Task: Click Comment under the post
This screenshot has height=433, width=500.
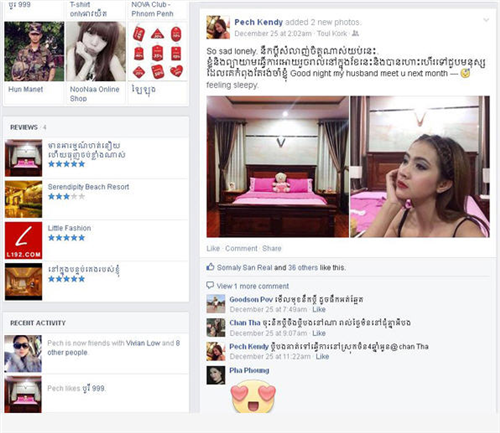Action: click(x=241, y=248)
